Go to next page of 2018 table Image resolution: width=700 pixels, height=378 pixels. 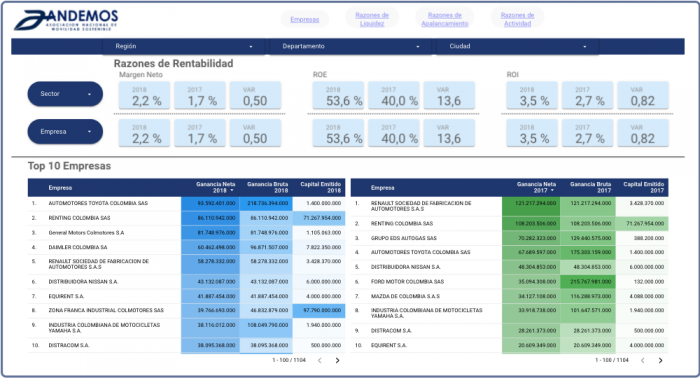pos(338,361)
